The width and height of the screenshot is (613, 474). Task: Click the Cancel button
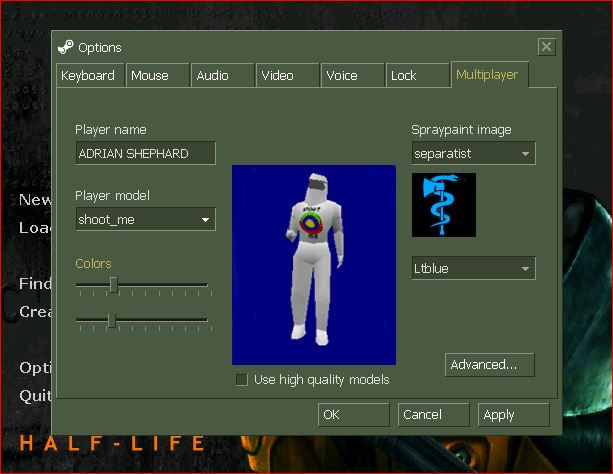click(434, 415)
